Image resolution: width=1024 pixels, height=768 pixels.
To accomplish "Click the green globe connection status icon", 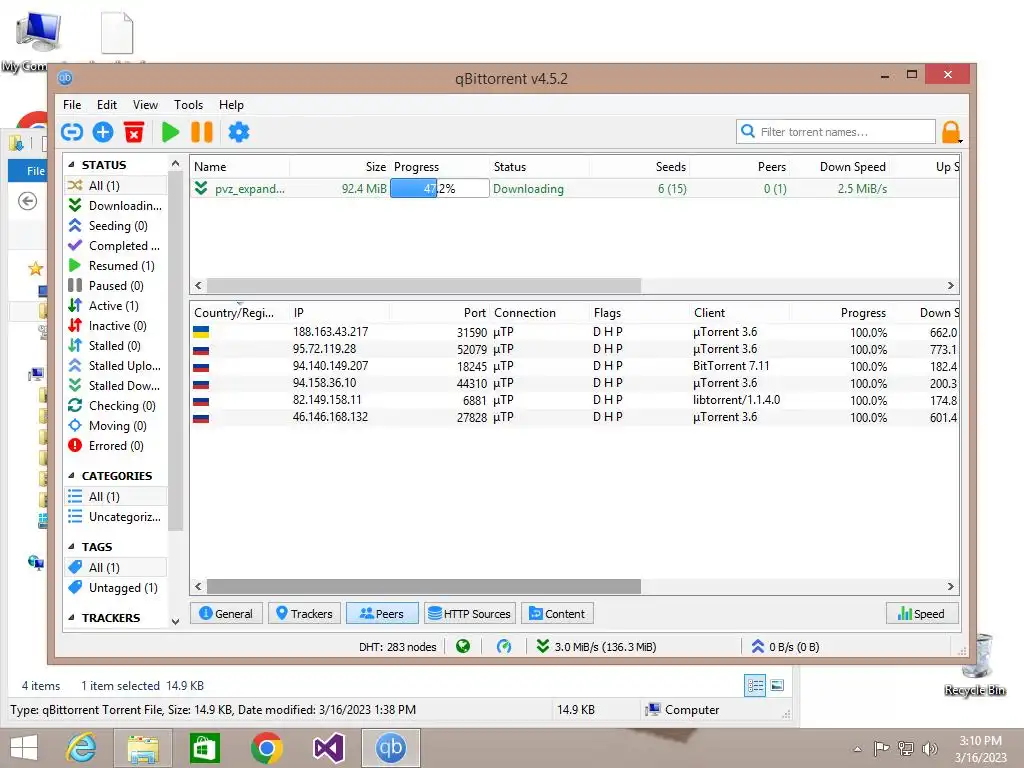I will point(463,647).
